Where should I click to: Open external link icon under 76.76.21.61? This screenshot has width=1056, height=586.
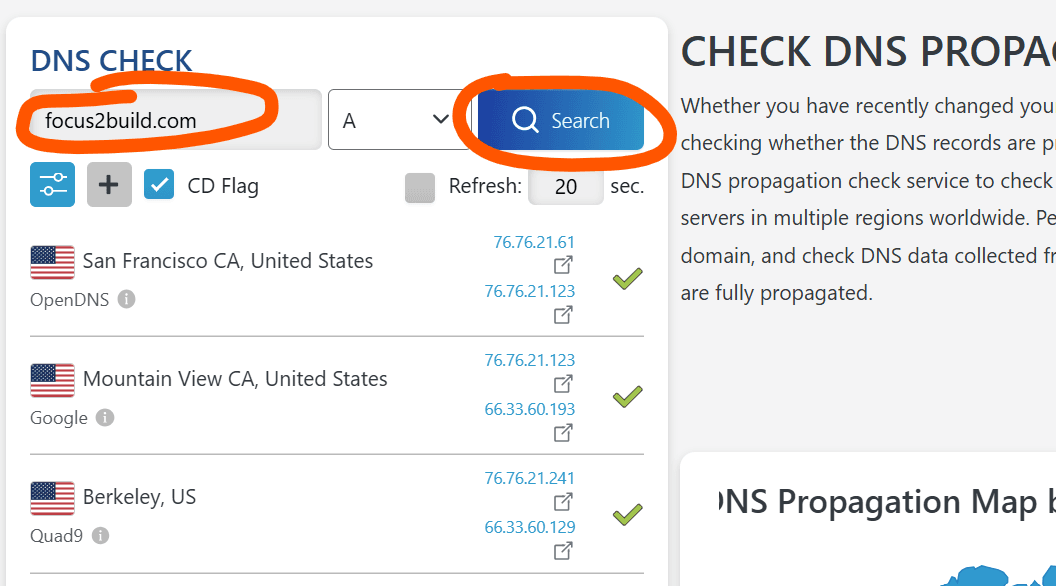[x=563, y=265]
